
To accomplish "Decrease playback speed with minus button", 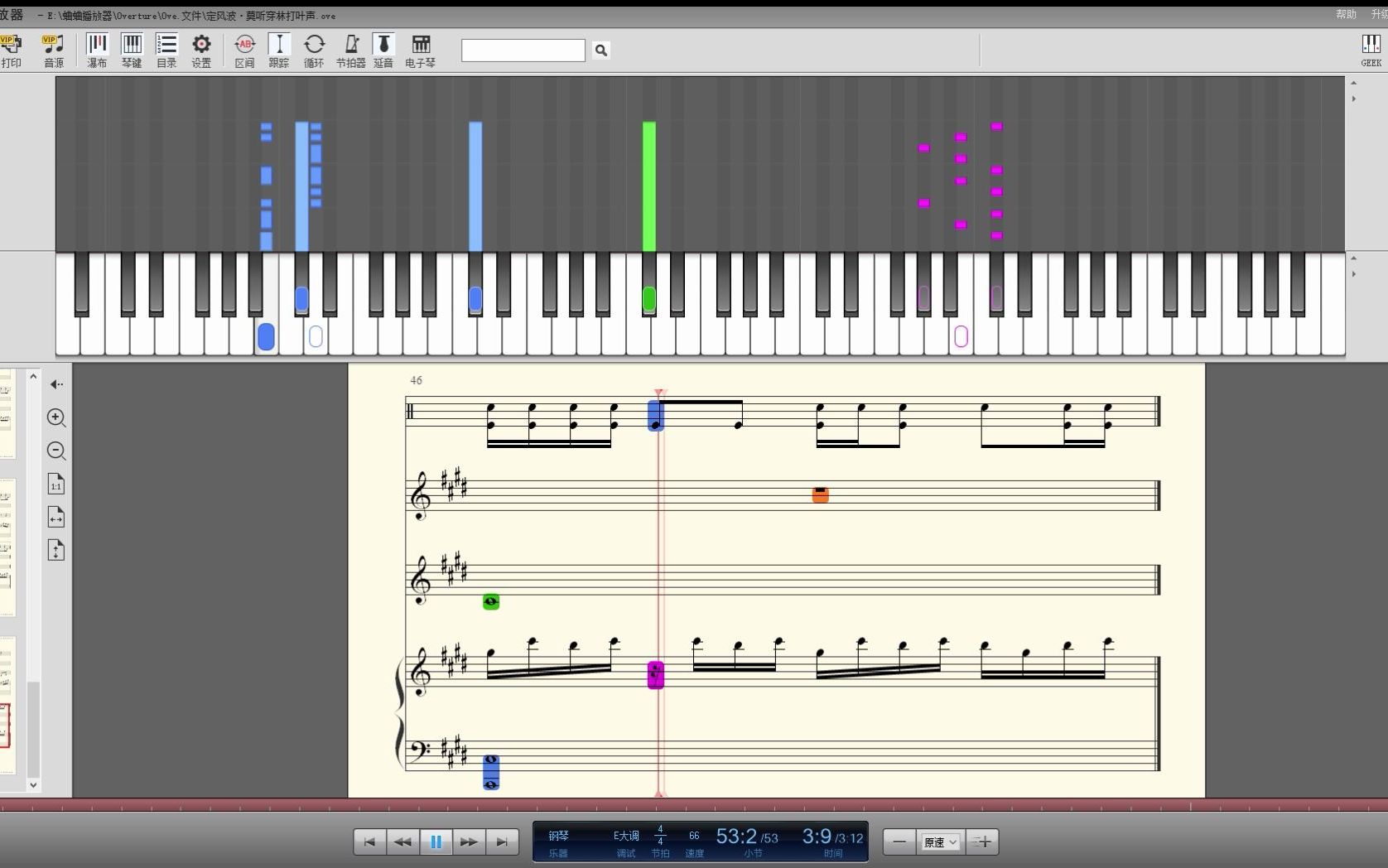I will click(x=899, y=841).
